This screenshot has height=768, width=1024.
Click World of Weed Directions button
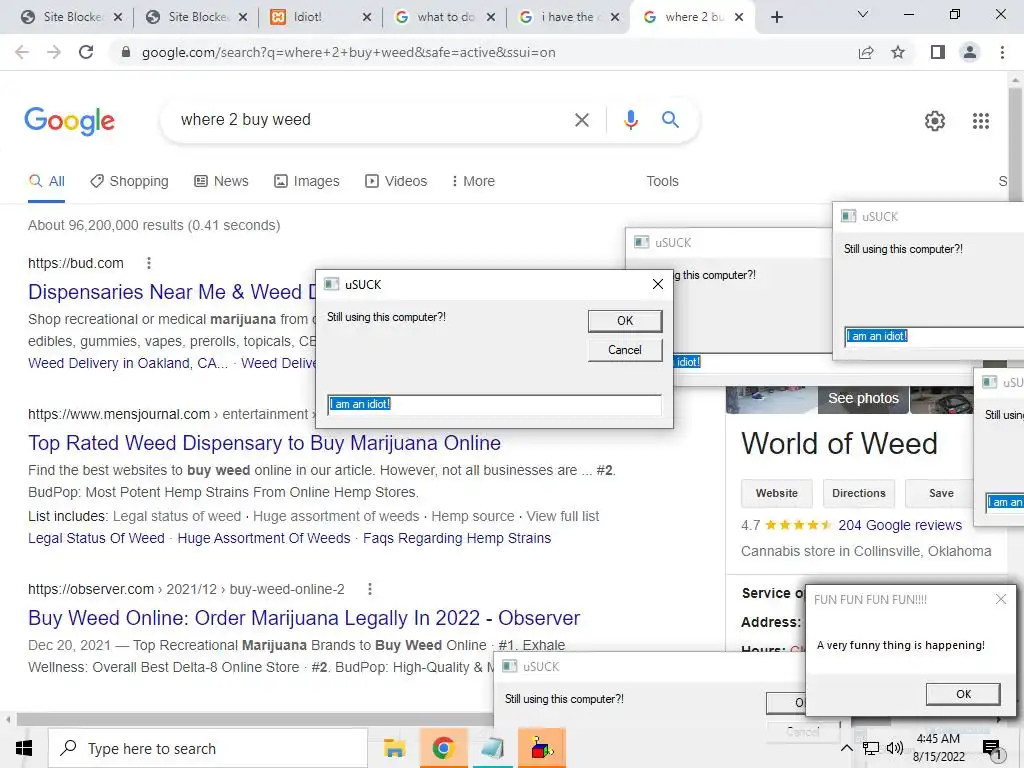click(x=859, y=493)
